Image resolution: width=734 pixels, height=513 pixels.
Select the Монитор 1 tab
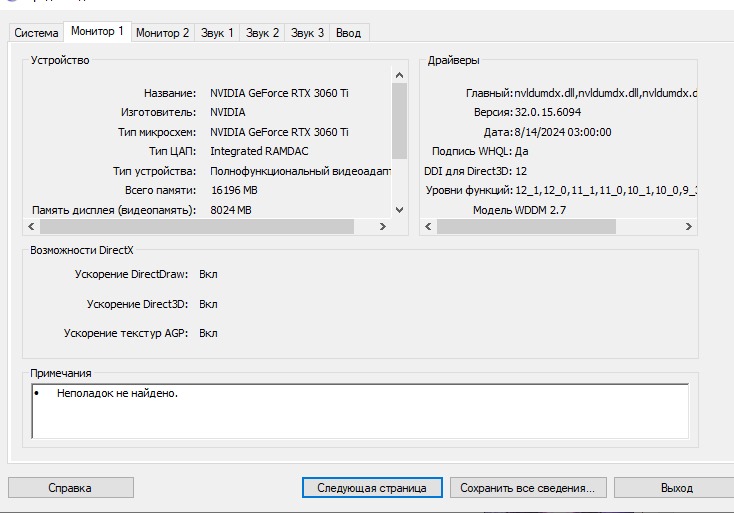(x=97, y=31)
